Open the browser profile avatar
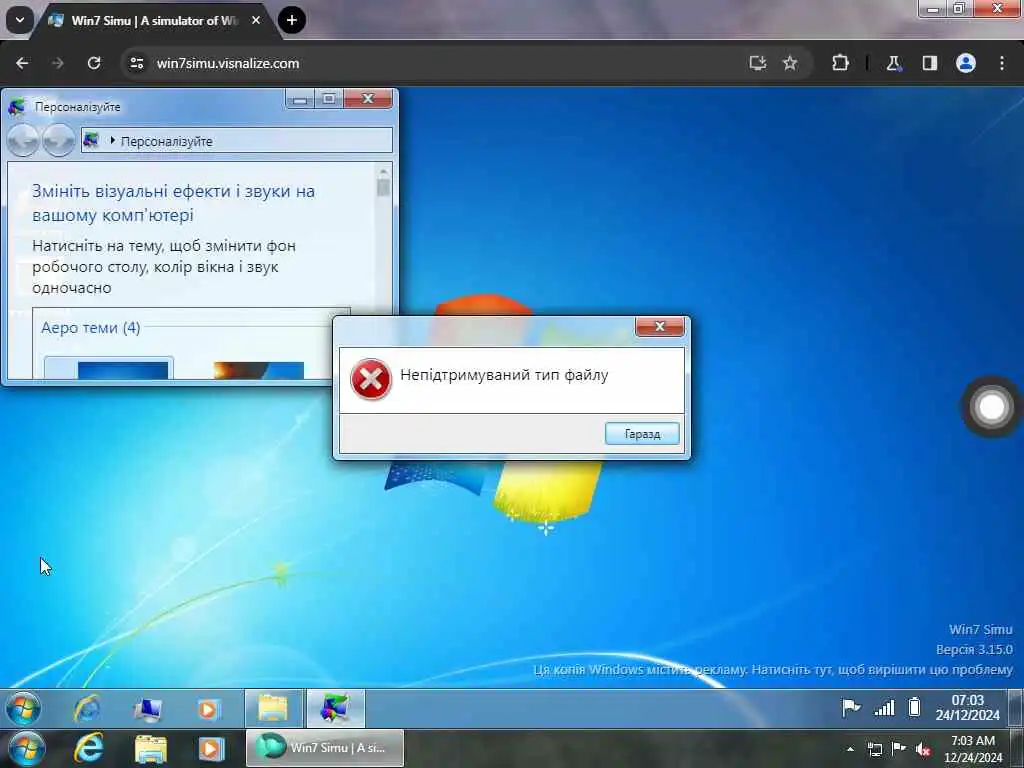The height and width of the screenshot is (768, 1024). tap(966, 63)
